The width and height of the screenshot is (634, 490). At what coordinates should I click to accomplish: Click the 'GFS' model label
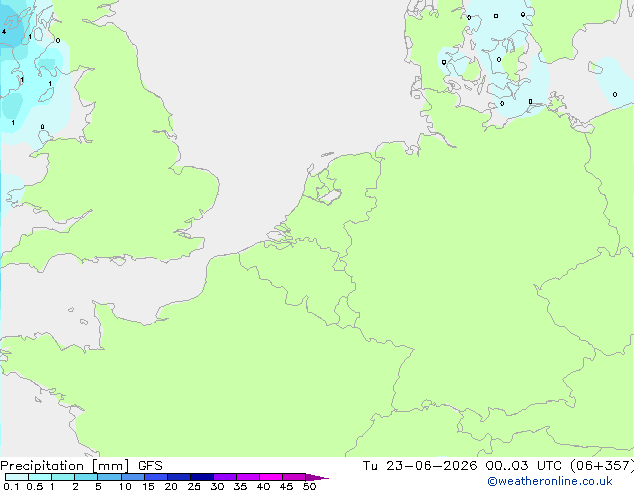tap(150, 466)
